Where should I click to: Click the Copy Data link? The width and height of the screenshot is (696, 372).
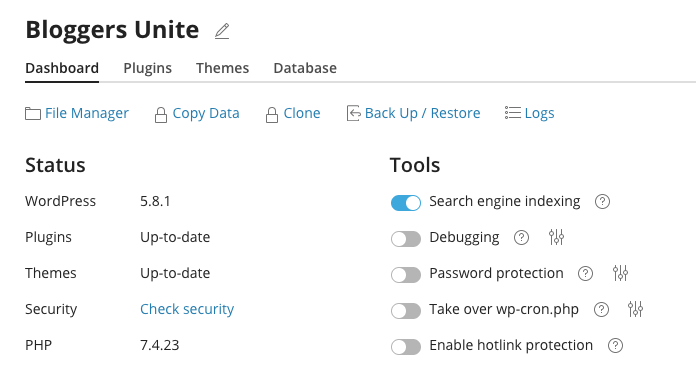(206, 113)
